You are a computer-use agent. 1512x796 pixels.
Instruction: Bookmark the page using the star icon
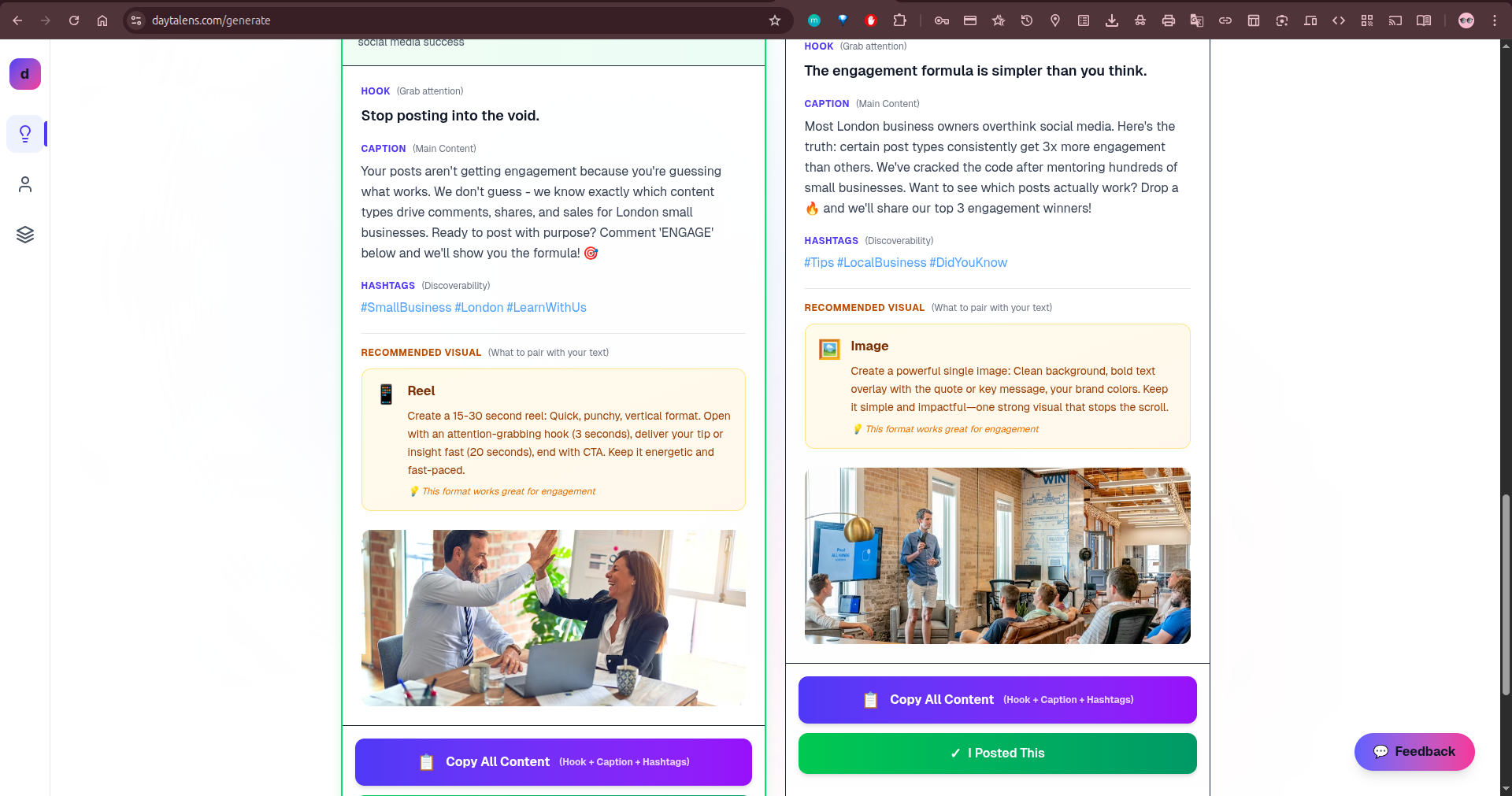(x=775, y=20)
